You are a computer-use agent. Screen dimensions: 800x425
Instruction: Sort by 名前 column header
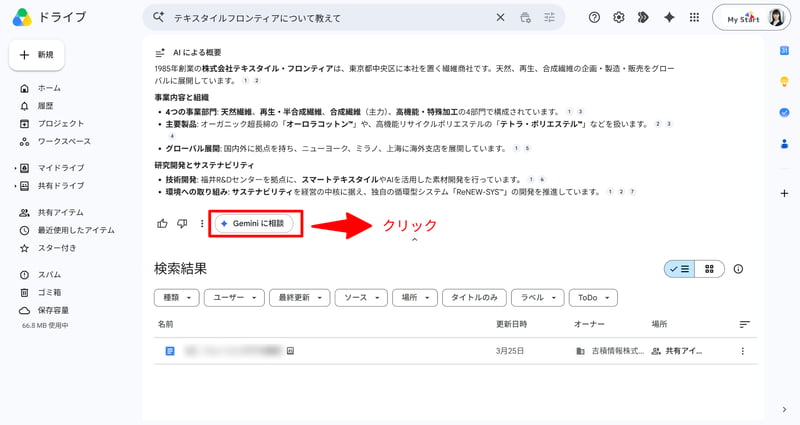click(165, 324)
